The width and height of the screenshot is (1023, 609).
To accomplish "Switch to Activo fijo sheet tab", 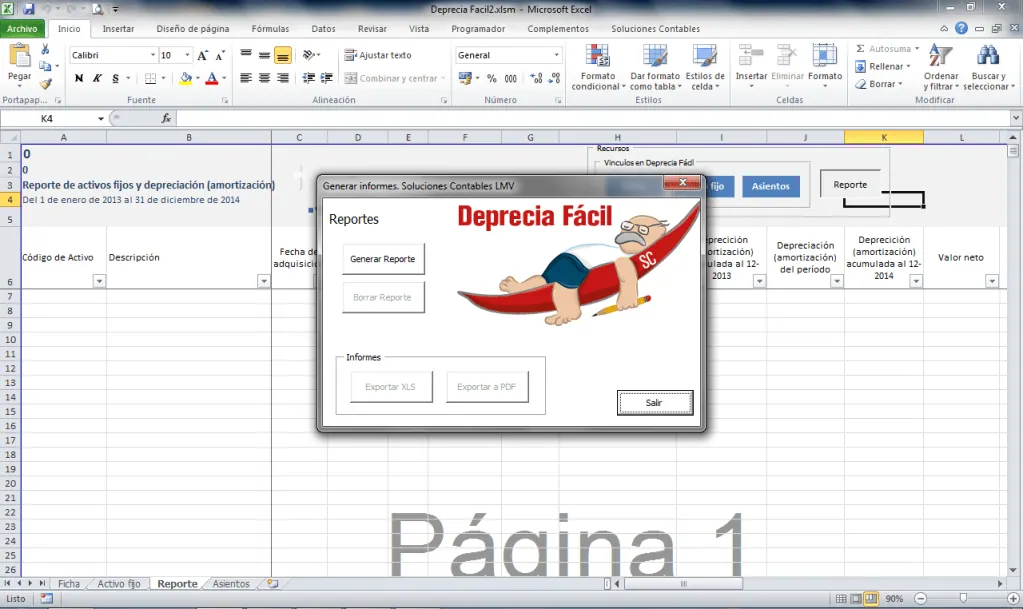I will click(119, 584).
